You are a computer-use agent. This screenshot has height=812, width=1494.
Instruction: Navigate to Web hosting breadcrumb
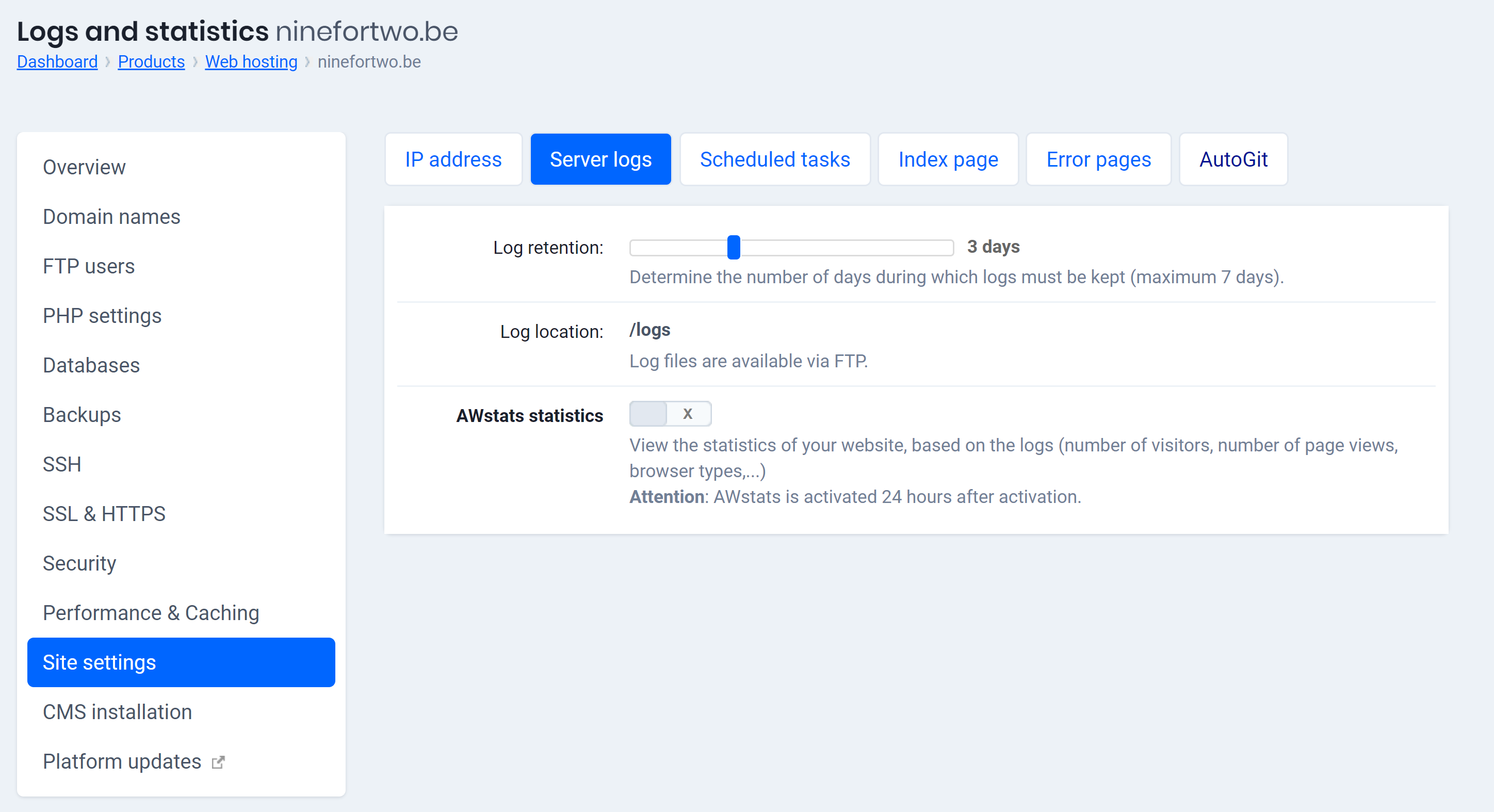(251, 61)
